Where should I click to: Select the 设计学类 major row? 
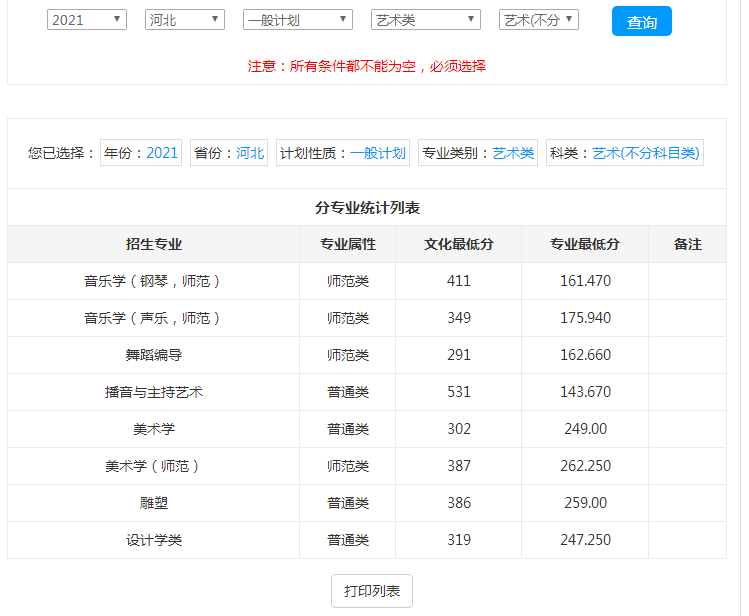154,540
